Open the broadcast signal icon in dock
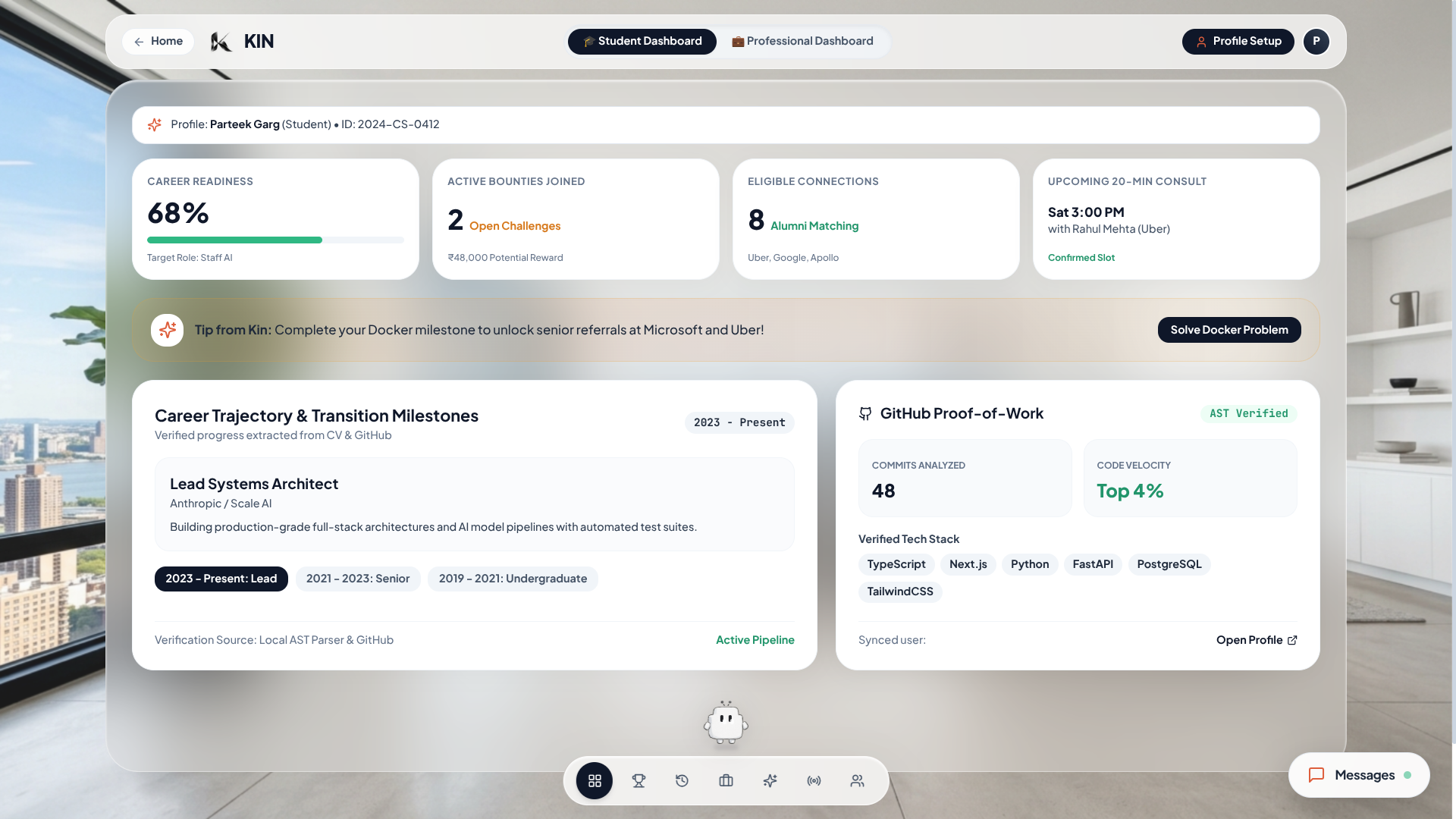The height and width of the screenshot is (819, 1456). (x=814, y=780)
